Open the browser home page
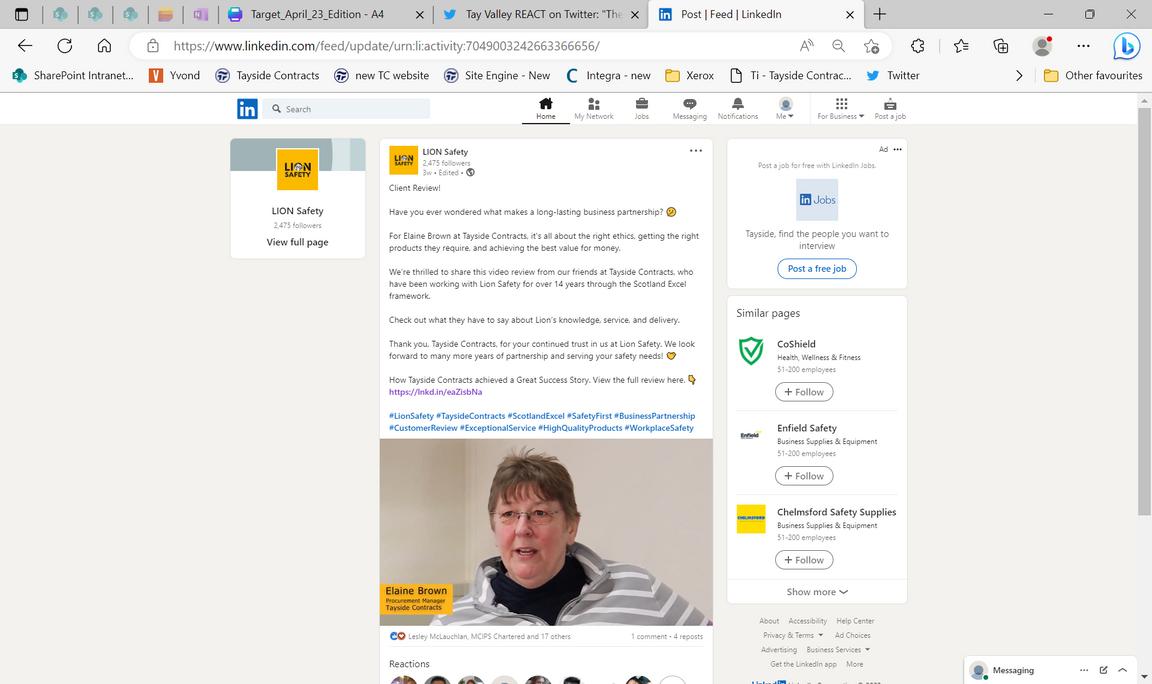 [104, 46]
